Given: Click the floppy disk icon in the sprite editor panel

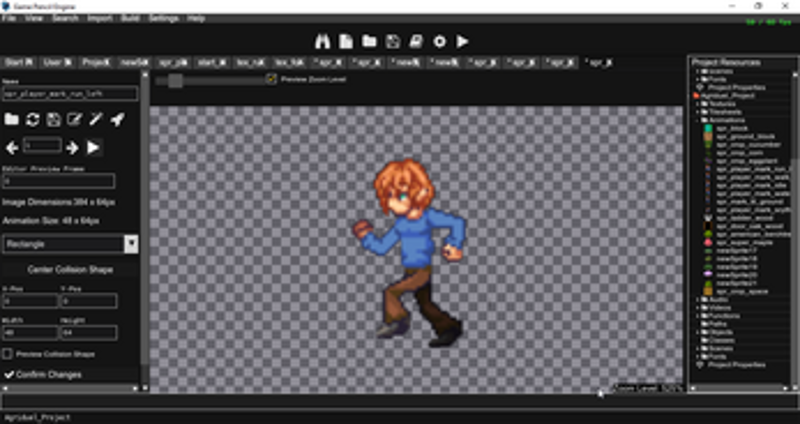Looking at the screenshot, I should pos(54,120).
